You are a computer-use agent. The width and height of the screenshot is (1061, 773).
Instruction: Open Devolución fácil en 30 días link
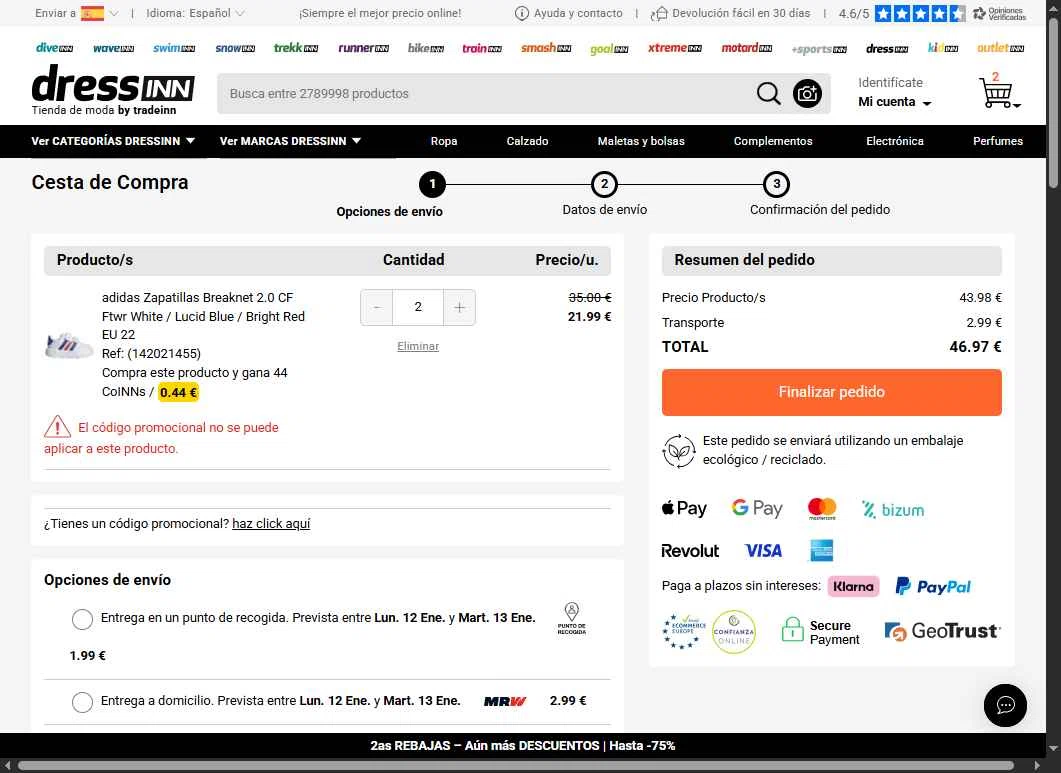tap(730, 13)
